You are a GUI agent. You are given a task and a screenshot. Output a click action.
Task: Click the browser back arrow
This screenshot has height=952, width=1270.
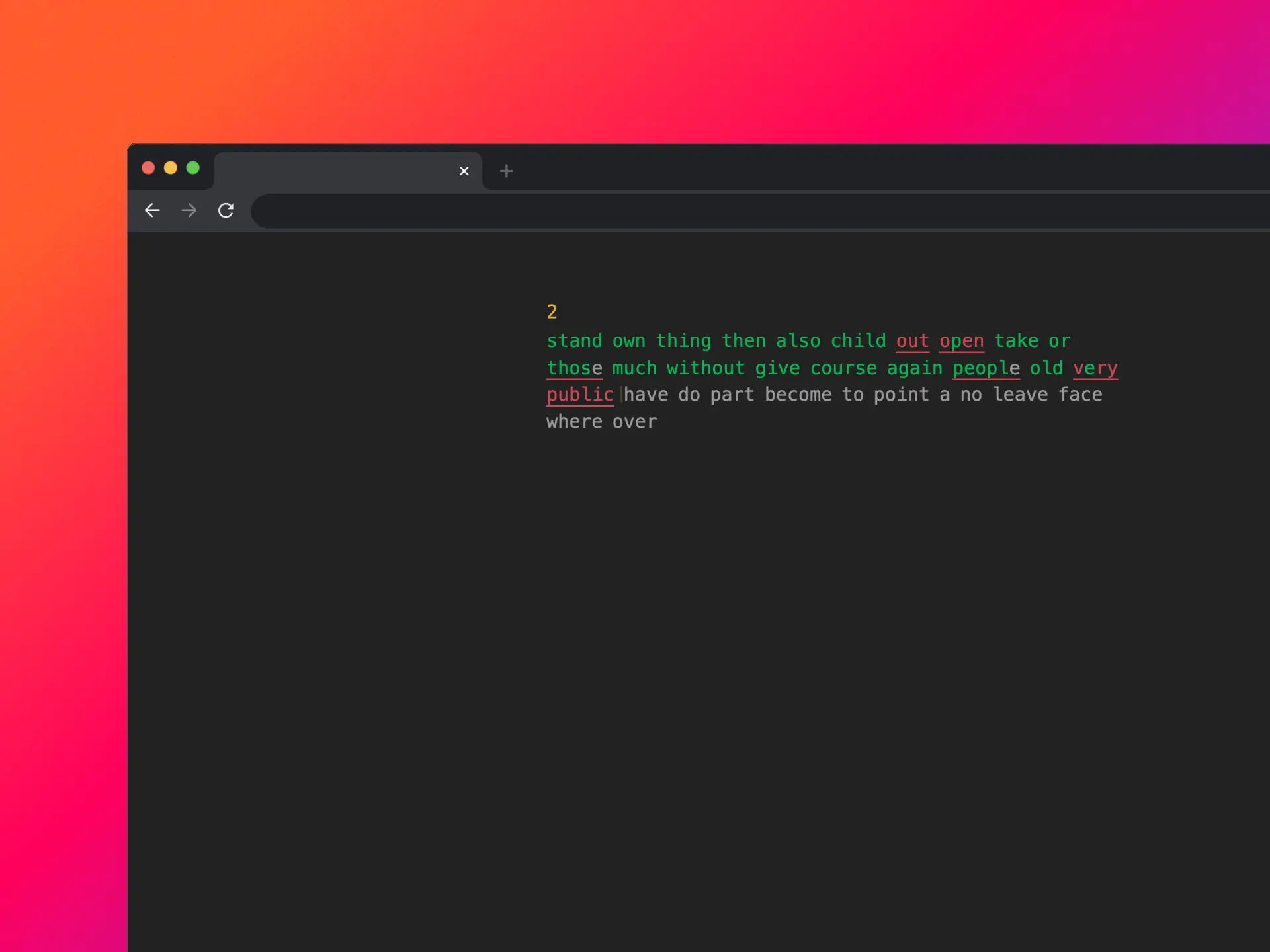click(152, 210)
